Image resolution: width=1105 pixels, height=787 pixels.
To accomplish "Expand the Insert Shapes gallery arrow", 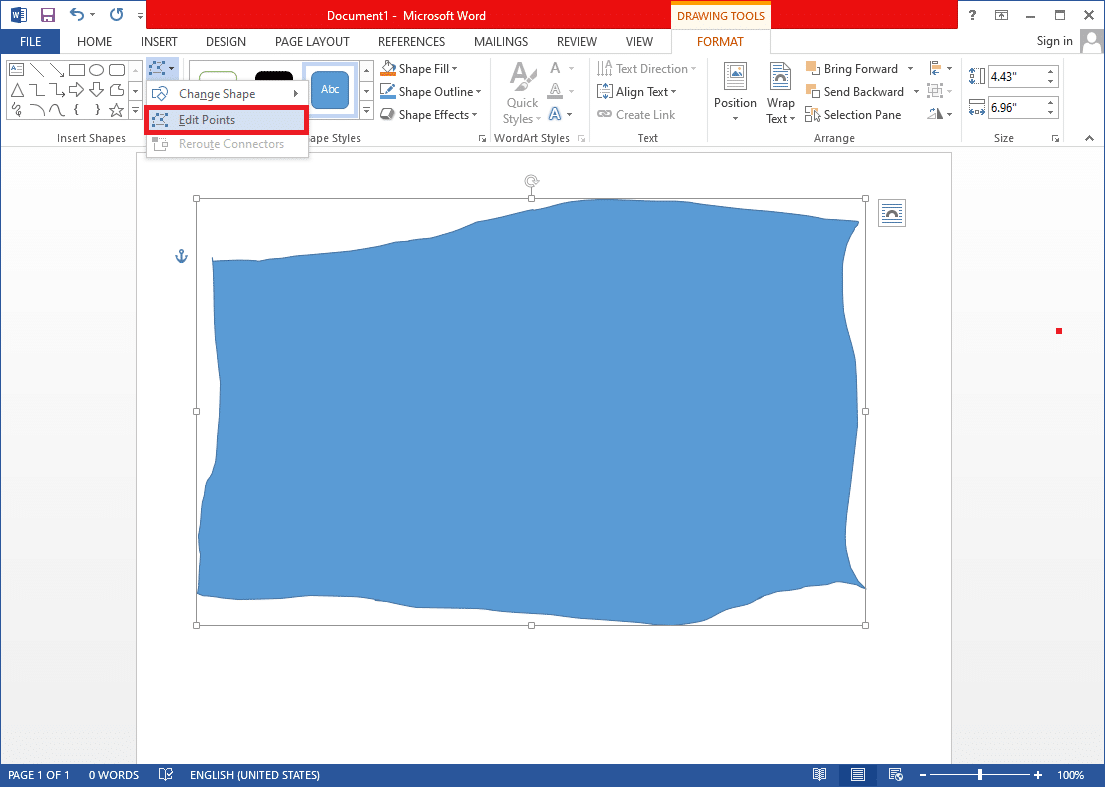I will tap(135, 110).
